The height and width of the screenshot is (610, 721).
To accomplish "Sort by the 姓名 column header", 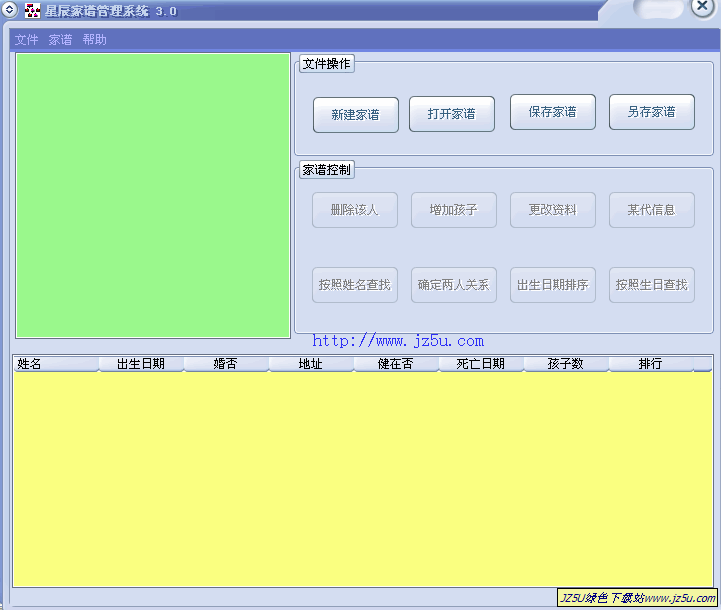I will (56, 364).
